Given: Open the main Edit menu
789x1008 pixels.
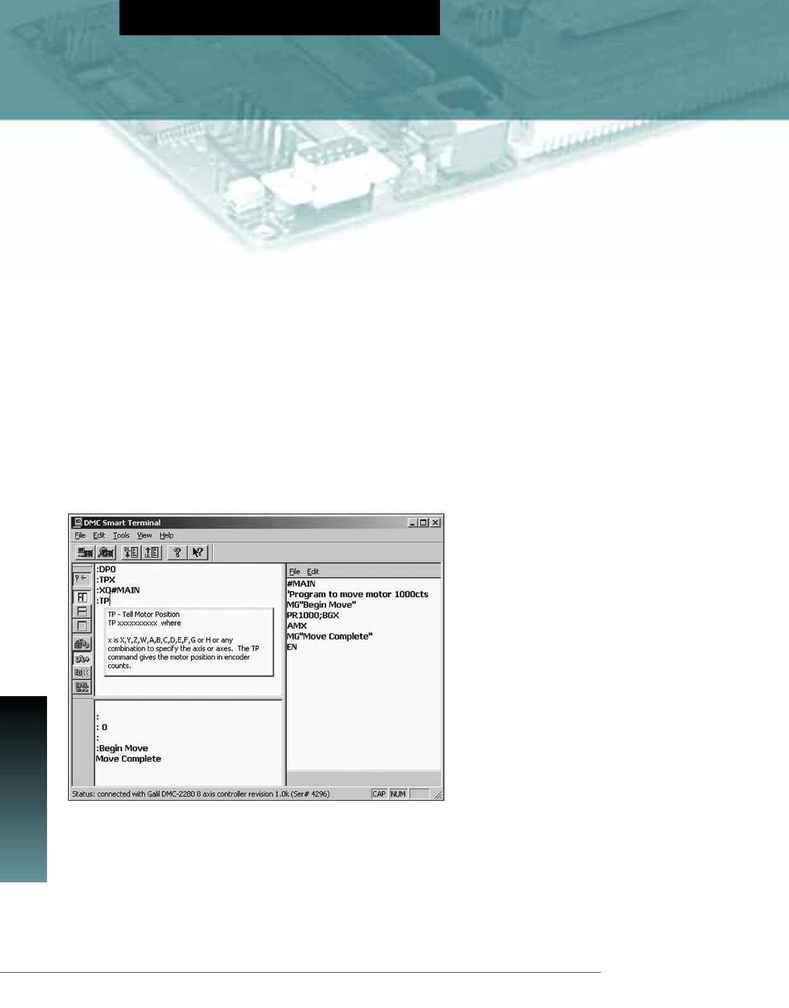Looking at the screenshot, I should [99, 535].
